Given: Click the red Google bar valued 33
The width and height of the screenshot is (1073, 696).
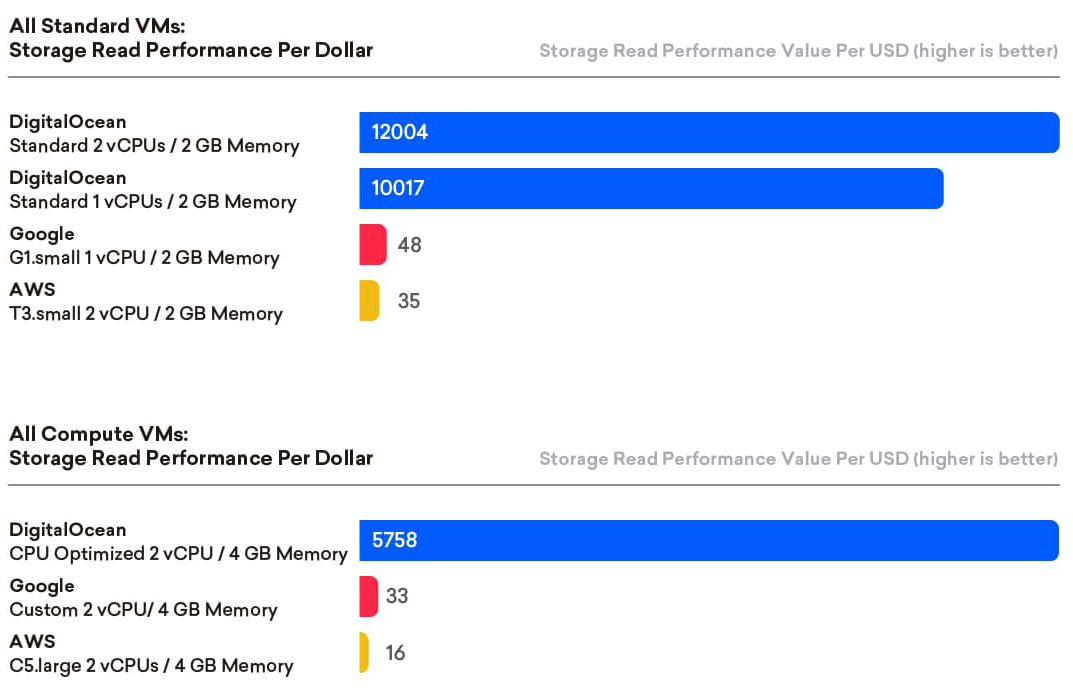Looking at the screenshot, I should tap(368, 597).
